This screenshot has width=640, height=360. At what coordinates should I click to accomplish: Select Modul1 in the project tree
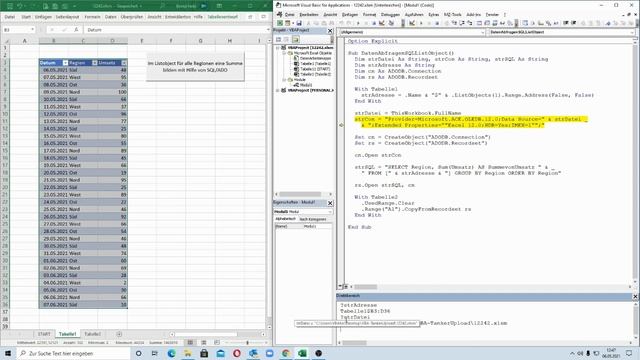coord(305,85)
